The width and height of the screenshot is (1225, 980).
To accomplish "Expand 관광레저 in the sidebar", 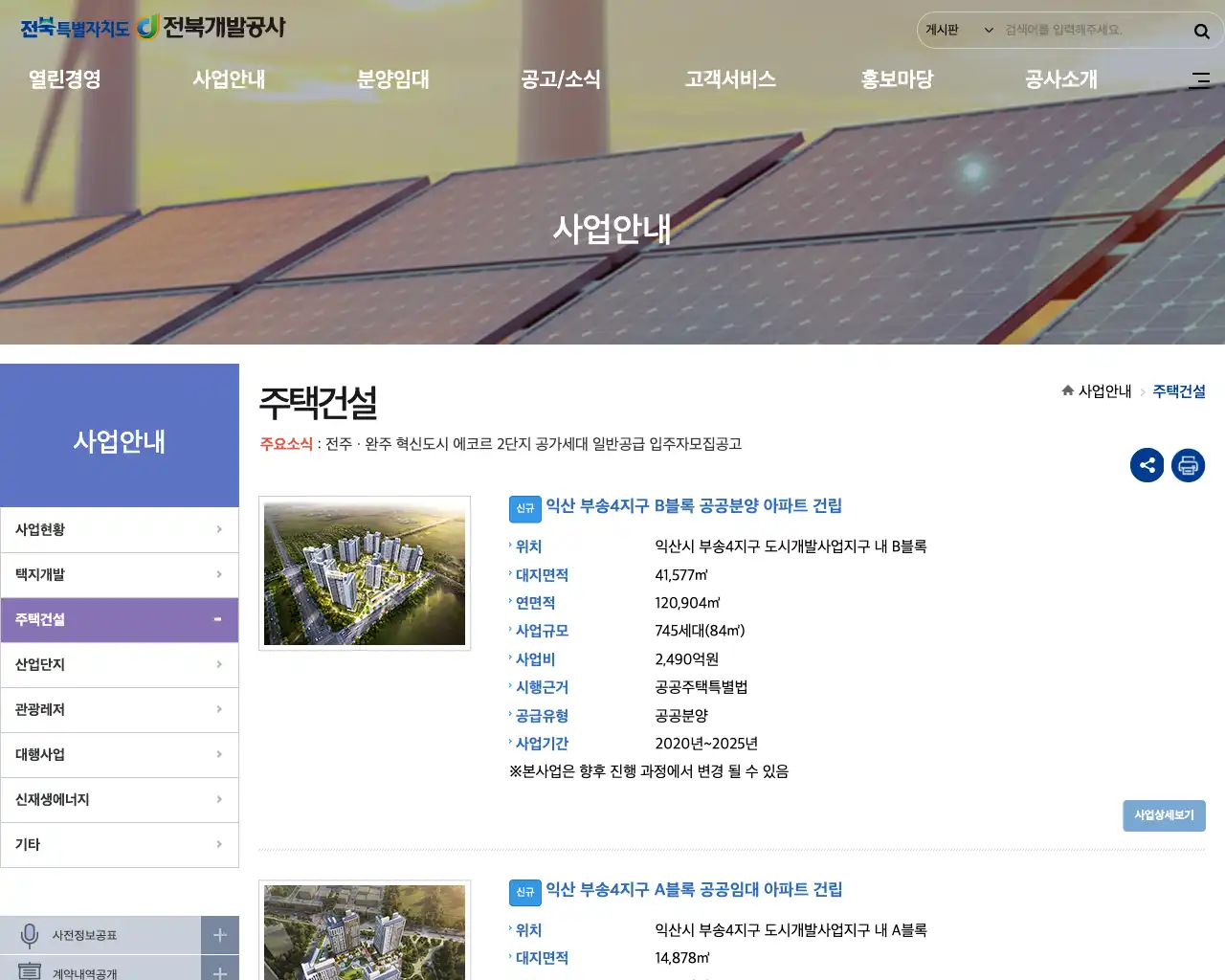I will 120,709.
